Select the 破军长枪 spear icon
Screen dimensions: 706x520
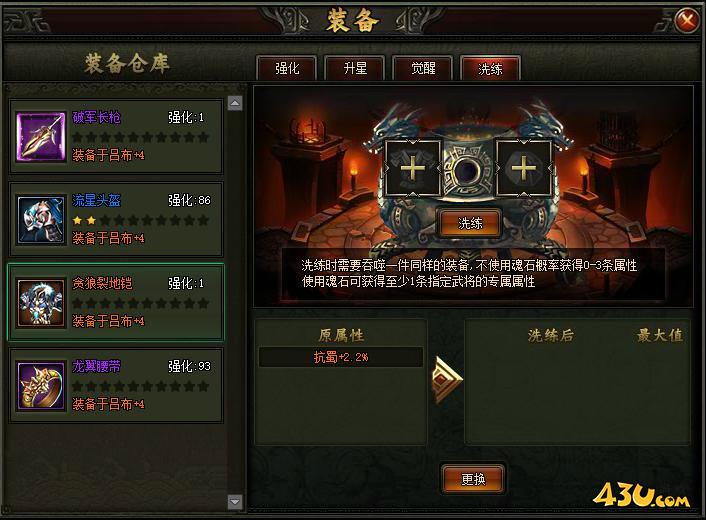point(41,136)
